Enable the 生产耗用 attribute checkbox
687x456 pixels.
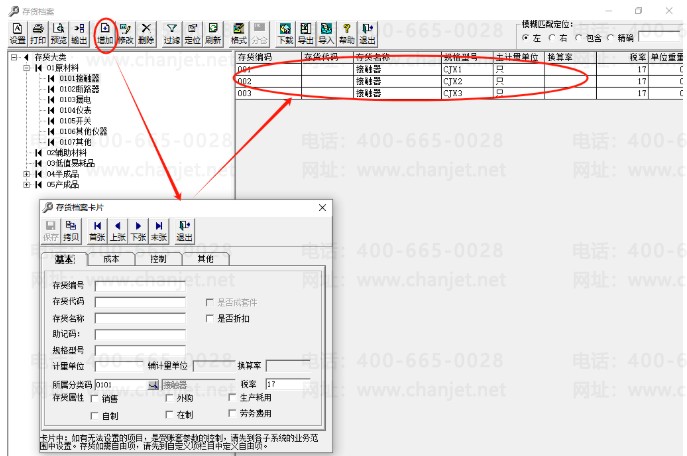coord(232,397)
